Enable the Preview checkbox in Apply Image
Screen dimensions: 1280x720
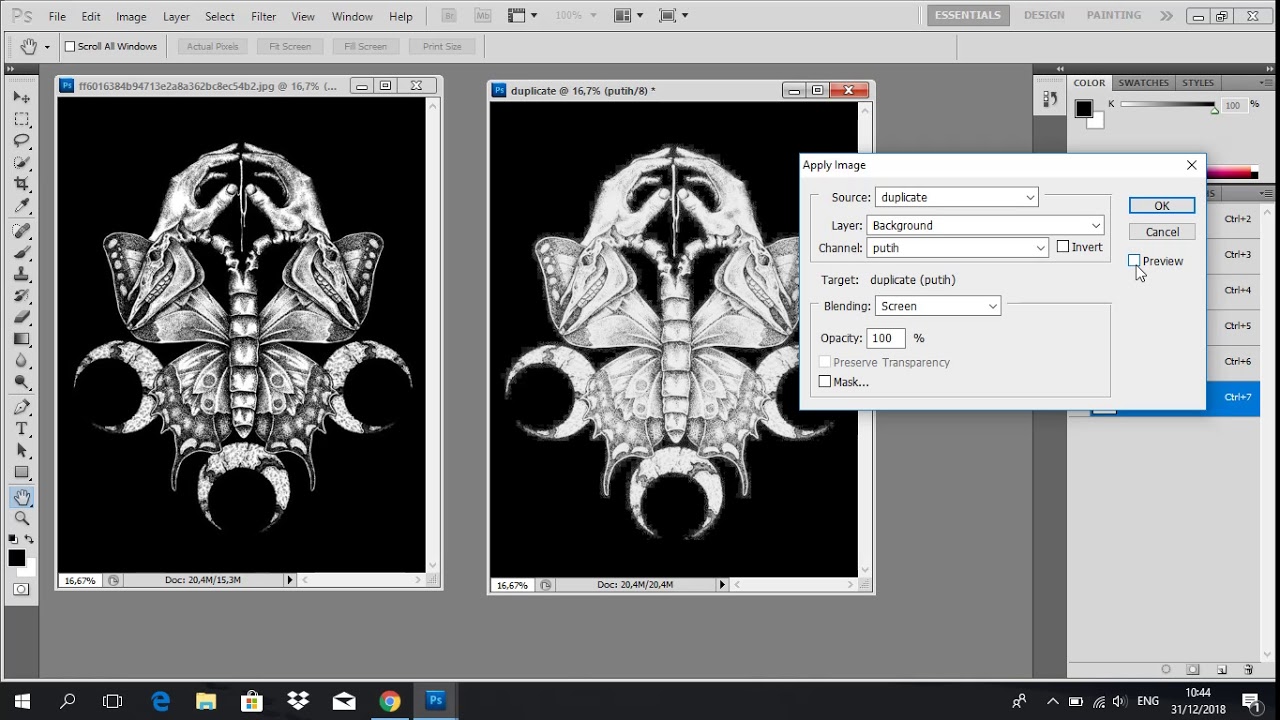pyautogui.click(x=1134, y=261)
